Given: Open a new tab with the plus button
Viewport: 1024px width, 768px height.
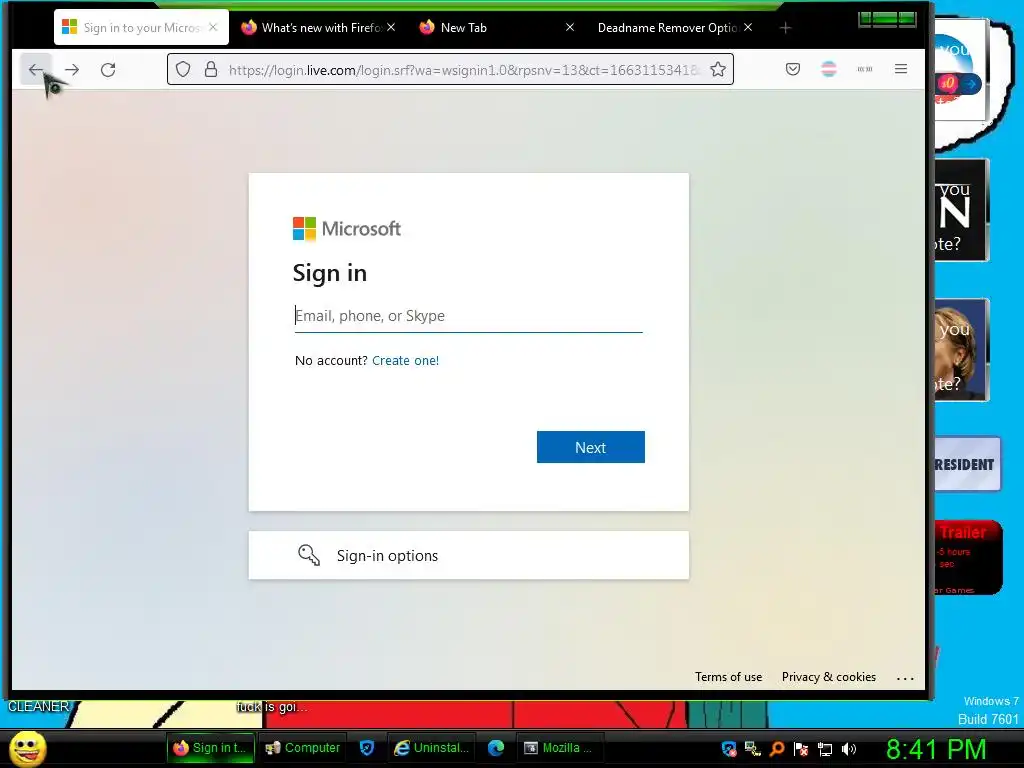Looking at the screenshot, I should pos(786,28).
